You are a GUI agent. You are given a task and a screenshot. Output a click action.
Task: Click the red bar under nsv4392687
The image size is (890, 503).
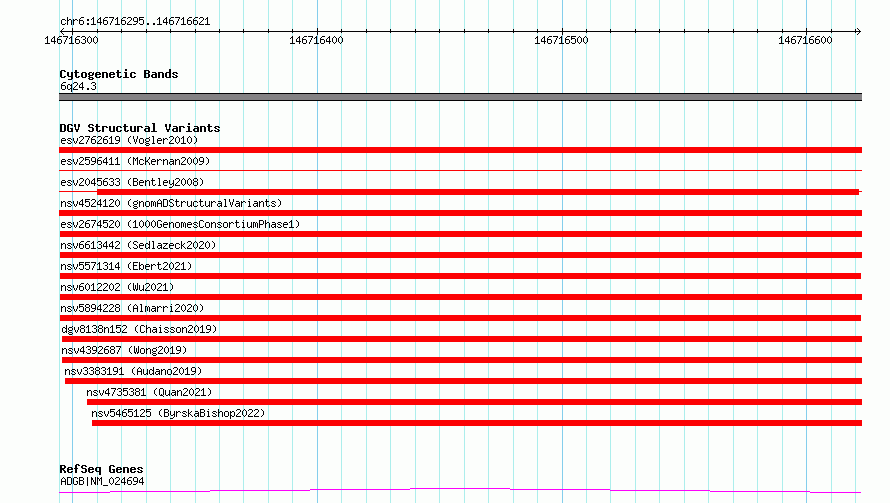(x=461, y=360)
